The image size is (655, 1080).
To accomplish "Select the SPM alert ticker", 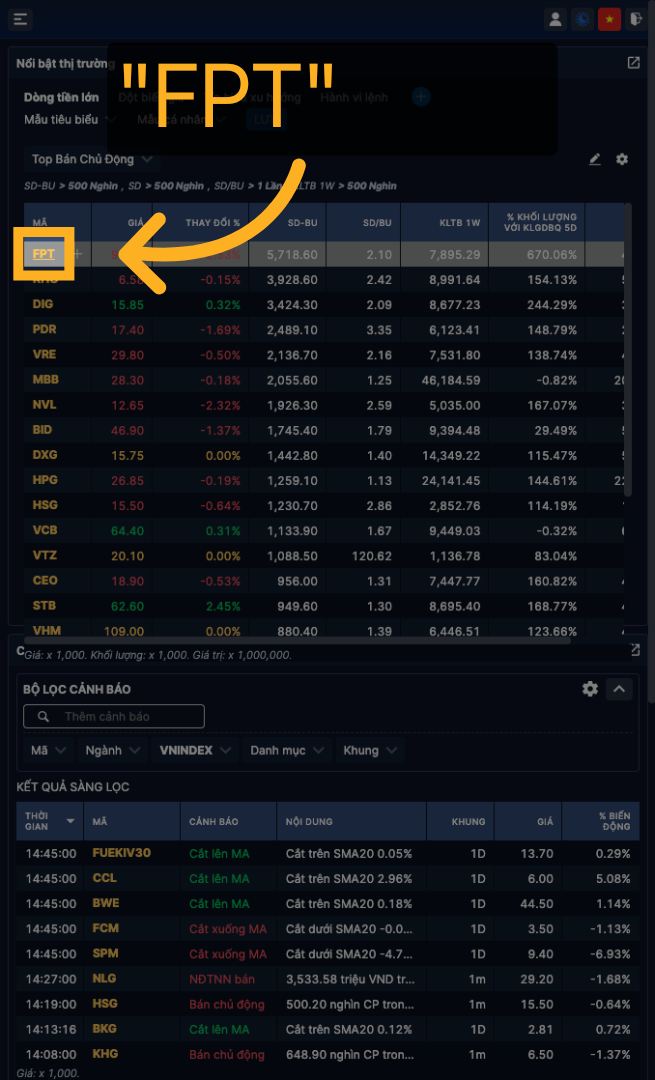I will tap(105, 953).
